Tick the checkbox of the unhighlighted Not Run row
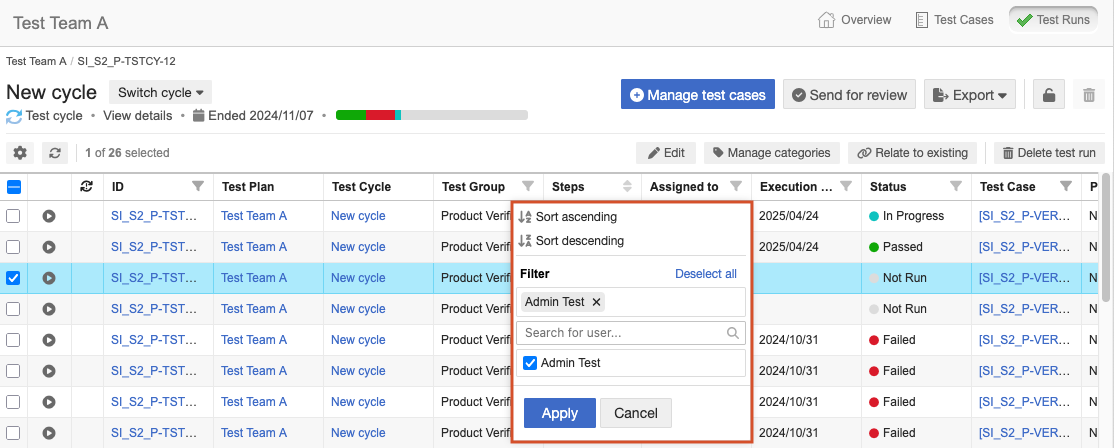The height and width of the screenshot is (448, 1114). 13,309
